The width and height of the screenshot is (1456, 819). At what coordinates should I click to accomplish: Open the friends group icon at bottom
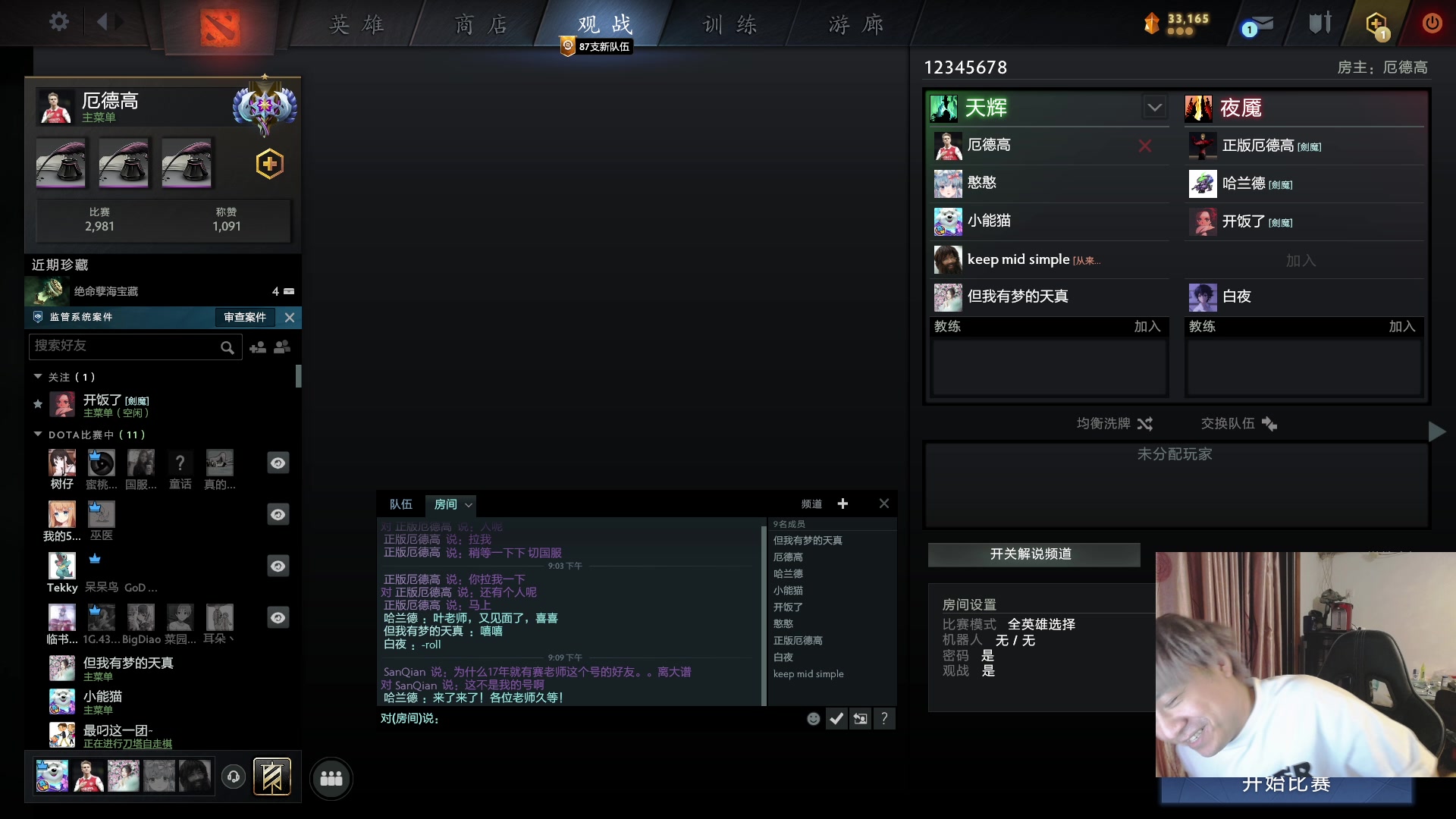coord(331,778)
